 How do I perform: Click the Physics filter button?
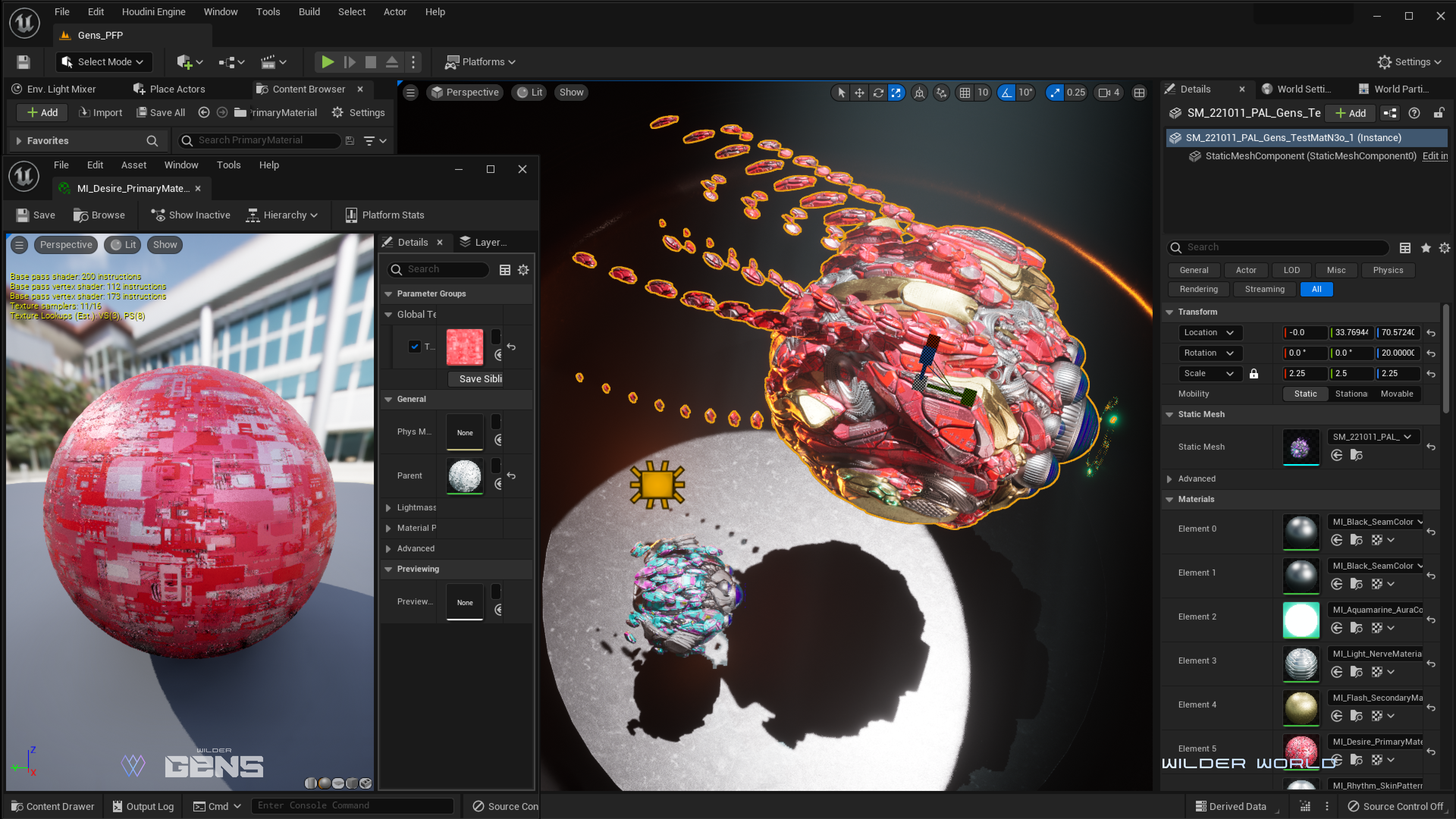[x=1388, y=270]
